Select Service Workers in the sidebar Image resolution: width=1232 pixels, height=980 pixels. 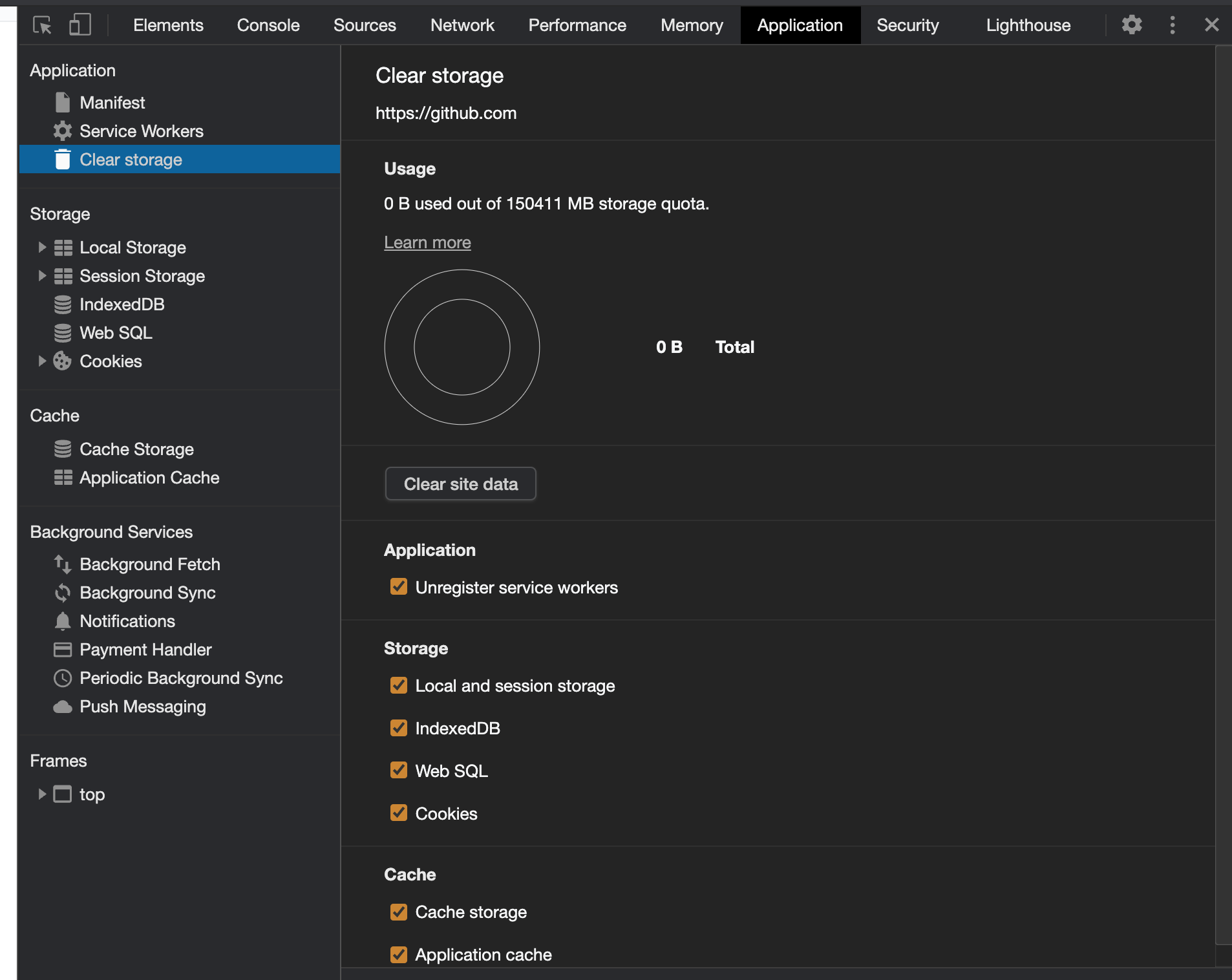[180, 131]
